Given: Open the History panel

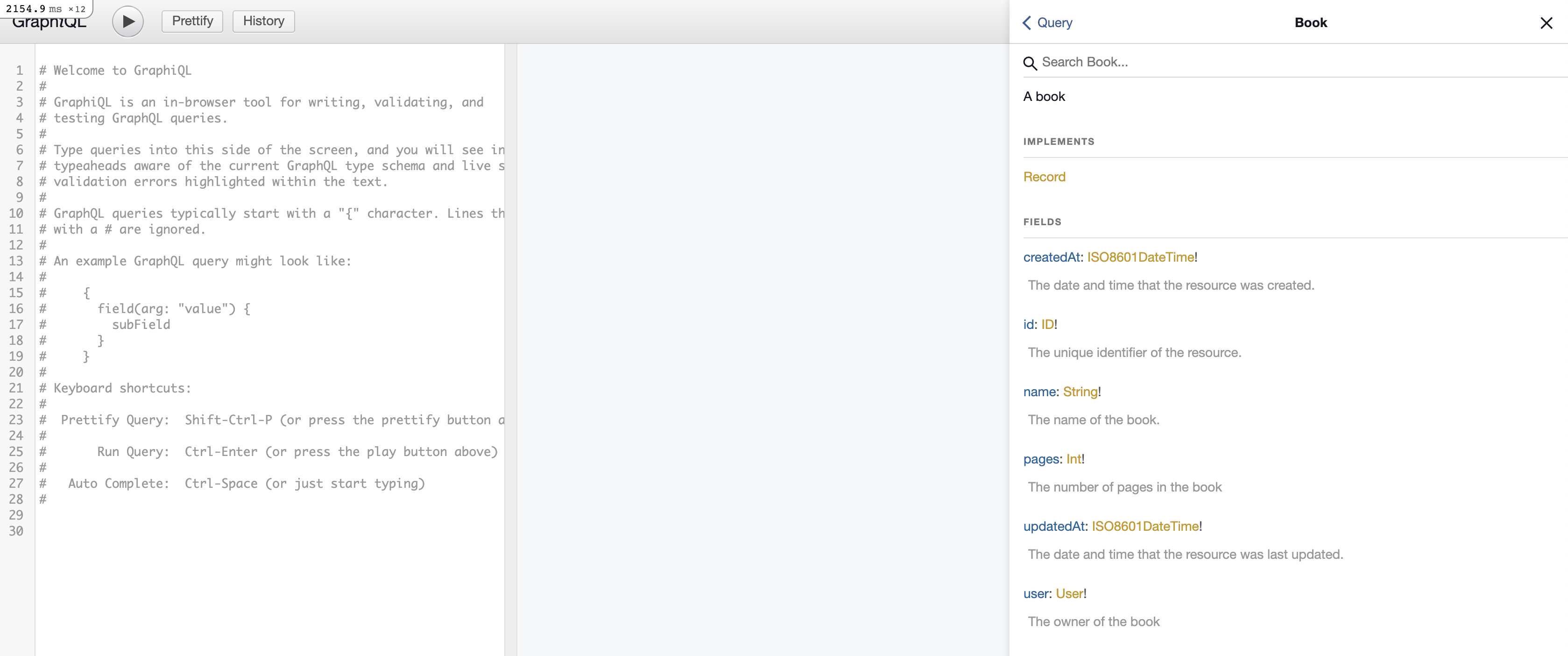Looking at the screenshot, I should (x=263, y=21).
